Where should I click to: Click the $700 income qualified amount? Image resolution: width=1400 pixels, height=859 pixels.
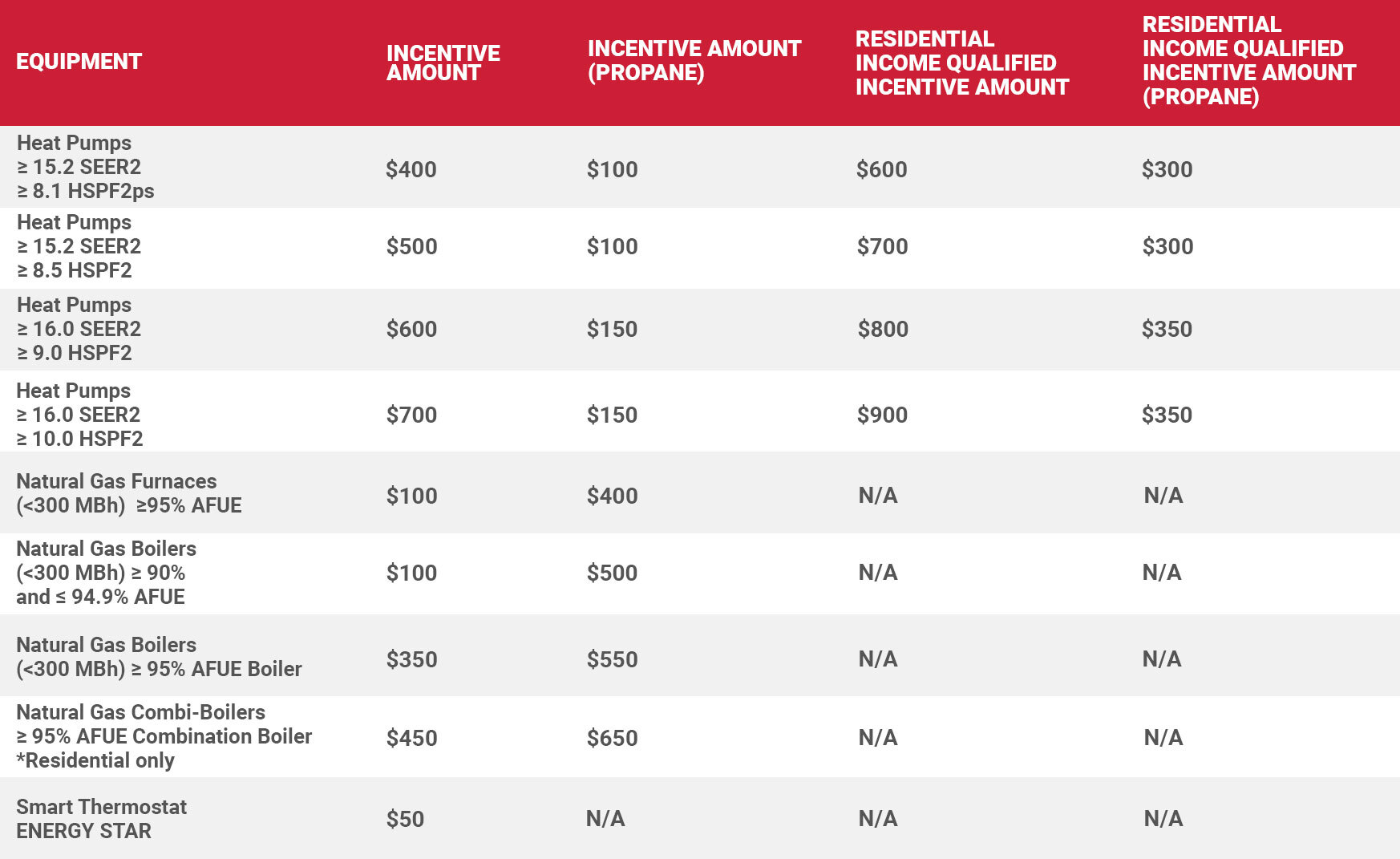[x=882, y=246]
